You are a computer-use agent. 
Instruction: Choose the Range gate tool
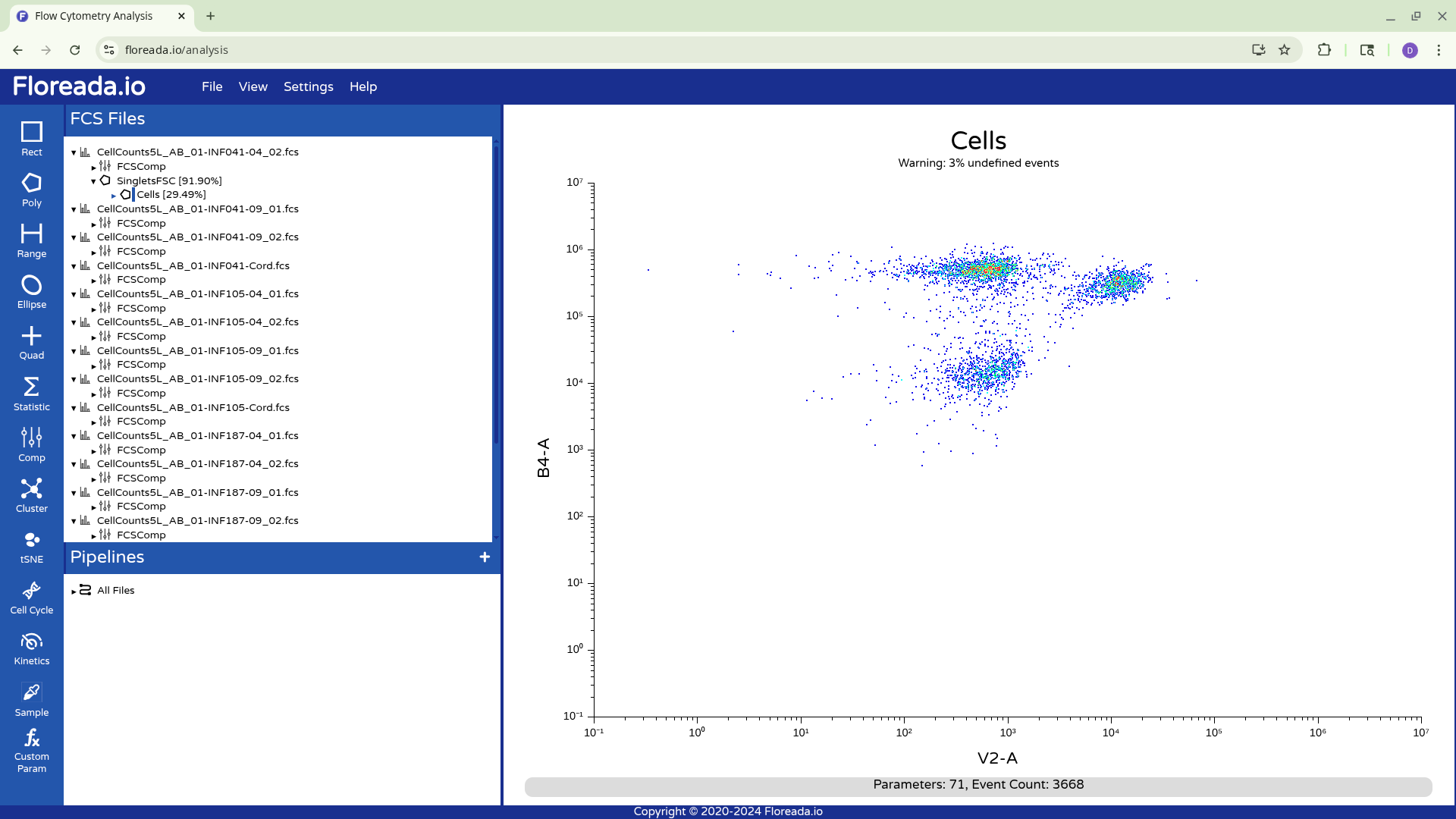point(31,240)
